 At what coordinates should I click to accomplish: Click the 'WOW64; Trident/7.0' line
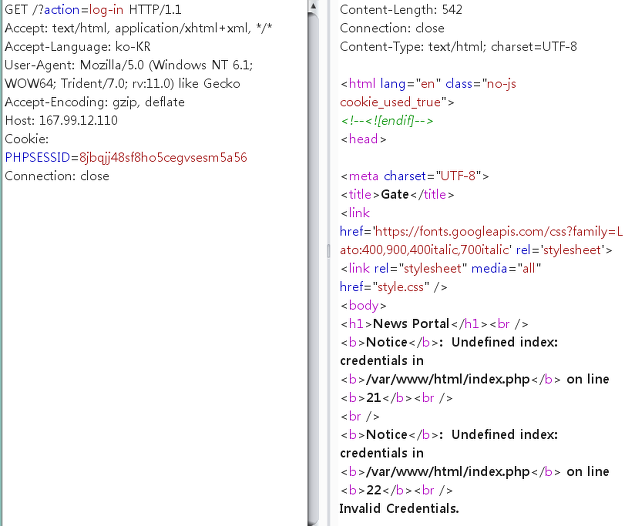[x=122, y=83]
